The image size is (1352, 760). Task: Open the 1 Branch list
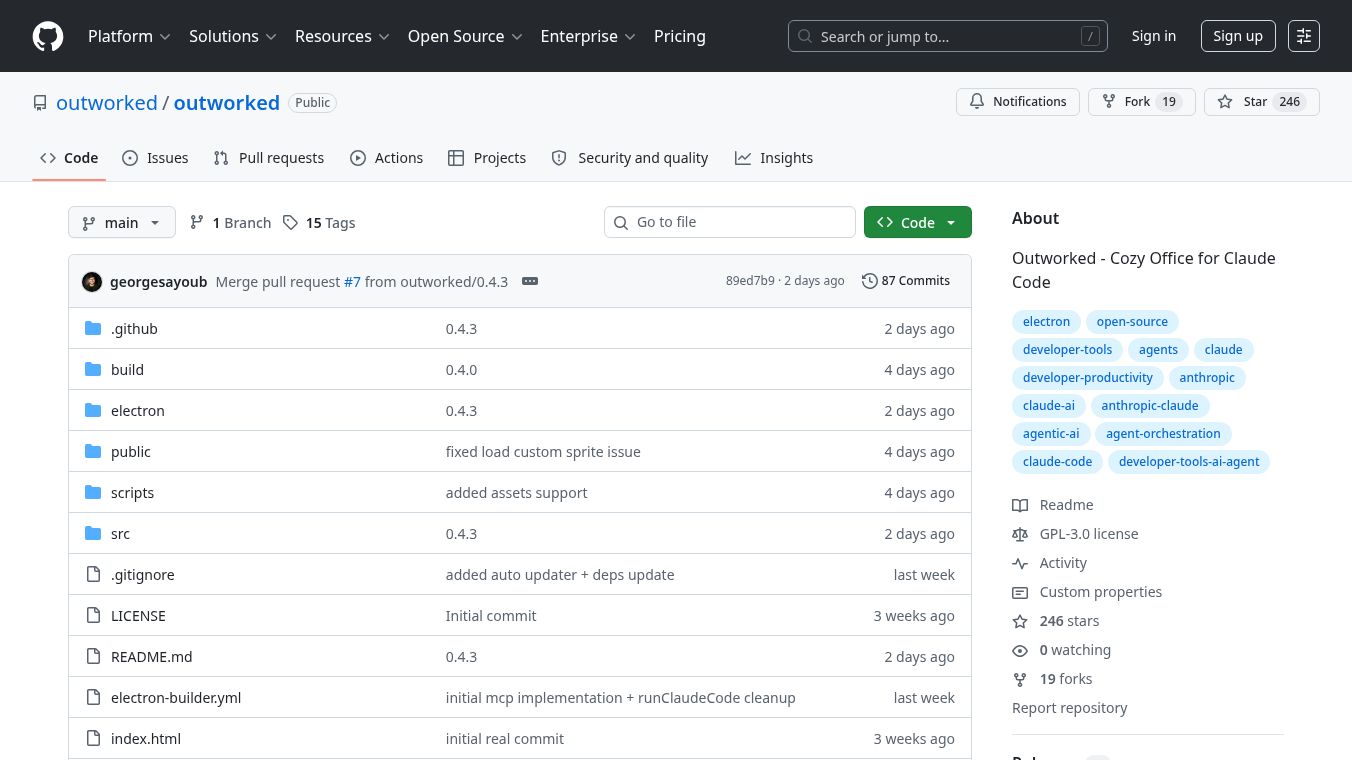click(x=231, y=223)
